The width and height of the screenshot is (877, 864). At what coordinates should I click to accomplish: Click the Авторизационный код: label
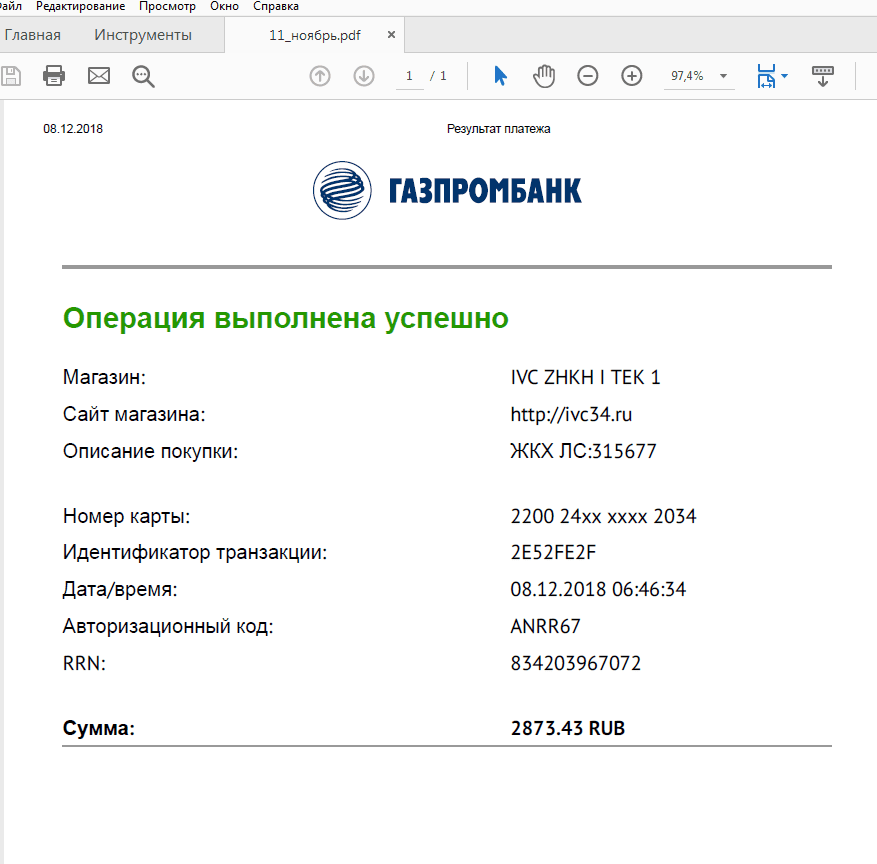tap(168, 626)
